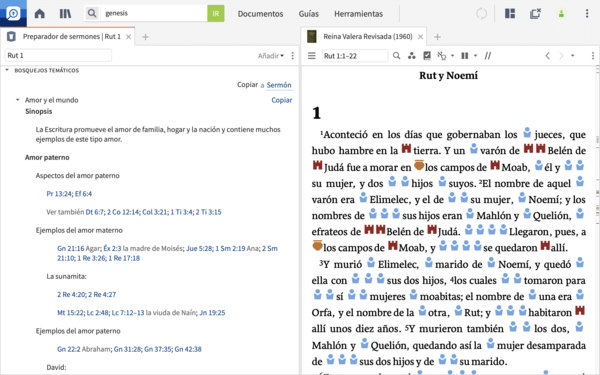Toggle the parallel resources columns icon

tap(465, 56)
